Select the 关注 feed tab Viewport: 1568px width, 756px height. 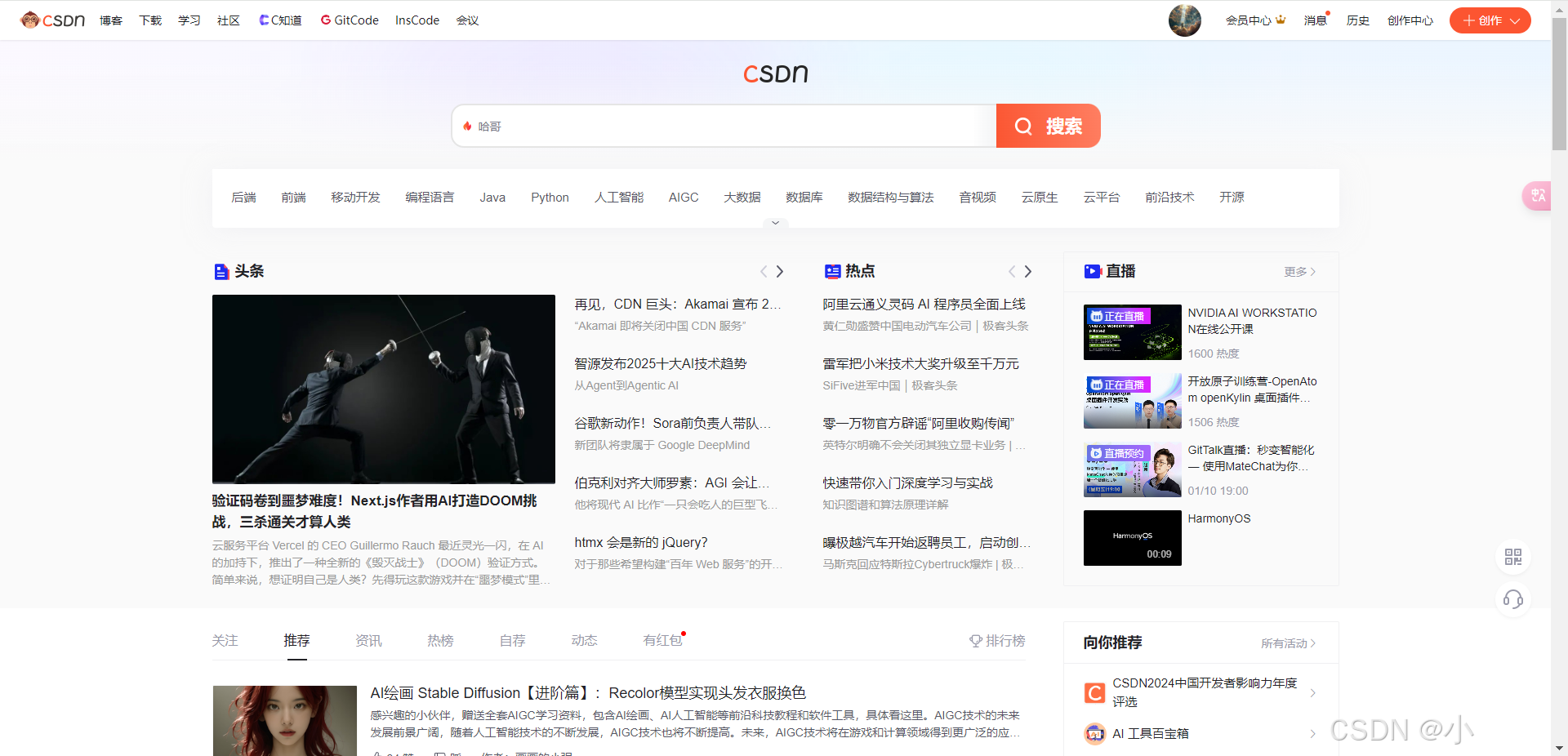(x=225, y=641)
